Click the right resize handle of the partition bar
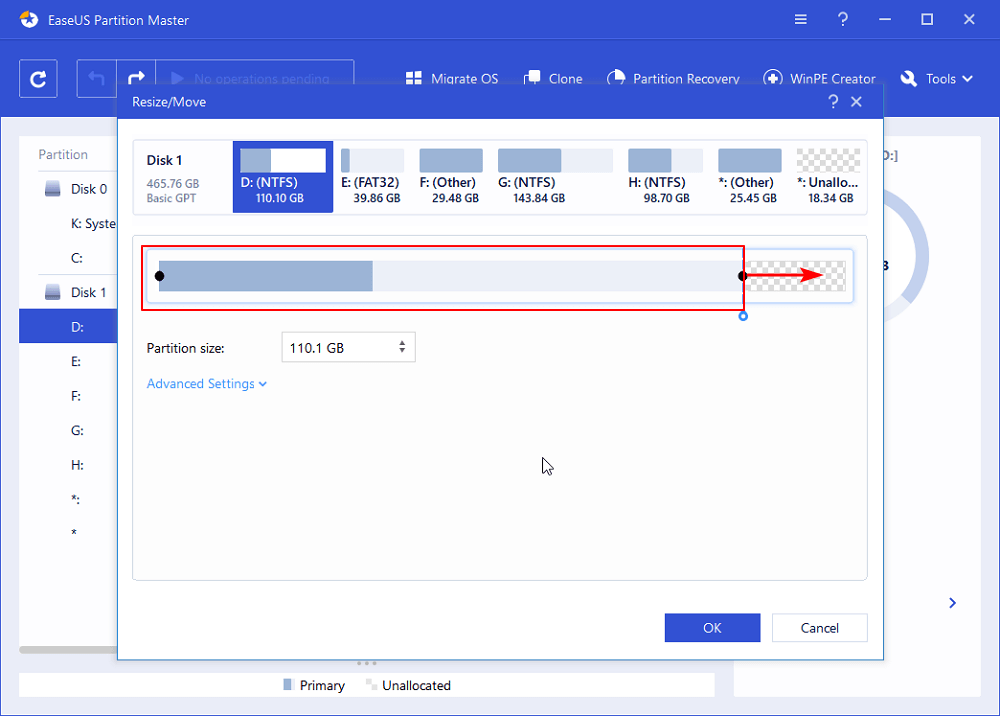1000x716 pixels. 743,276
